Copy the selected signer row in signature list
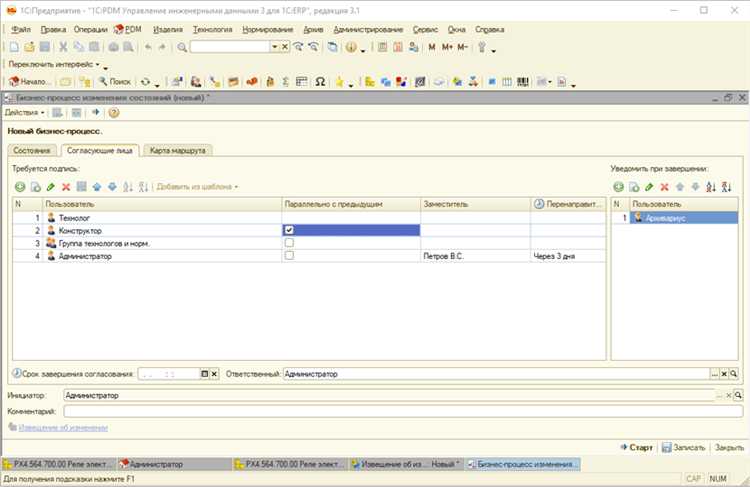750x487 pixels. click(x=35, y=187)
